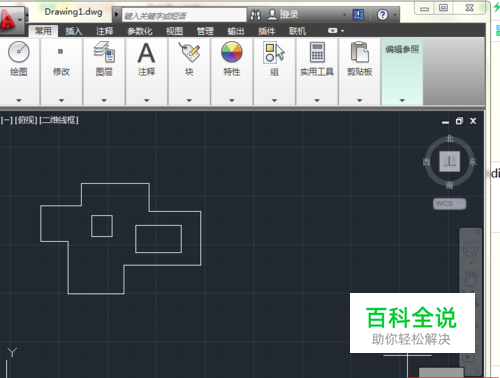This screenshot has width=500, height=378.
Task: Click the user login (登录) icon
Action: tap(272, 15)
